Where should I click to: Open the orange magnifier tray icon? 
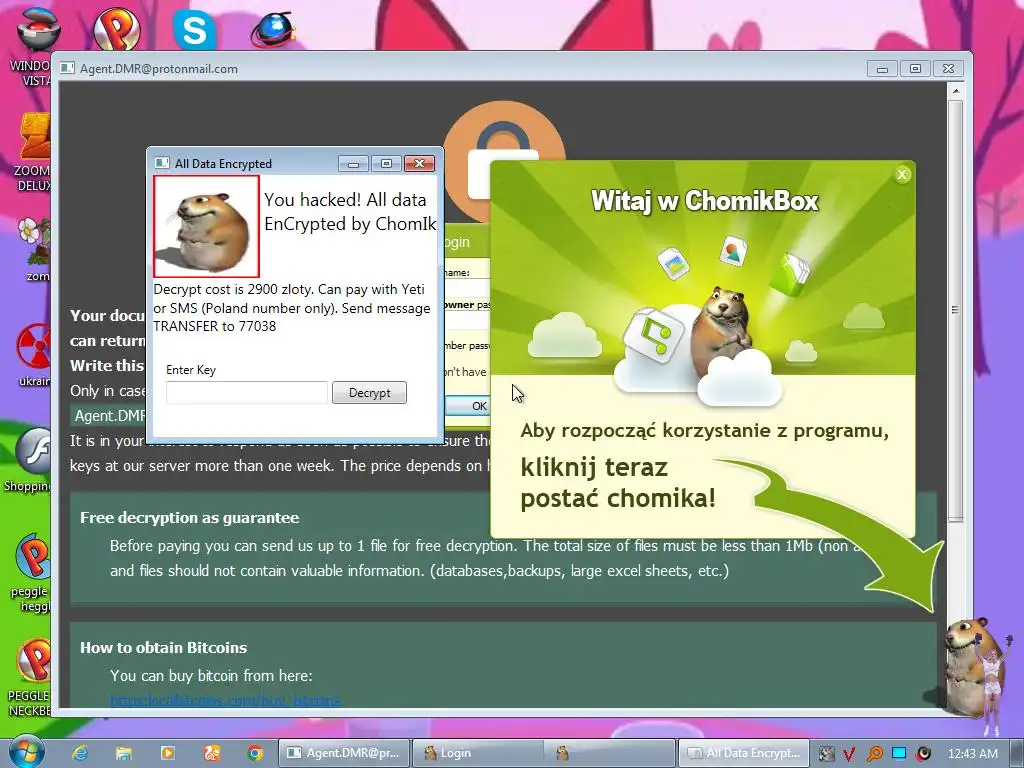(x=874, y=754)
